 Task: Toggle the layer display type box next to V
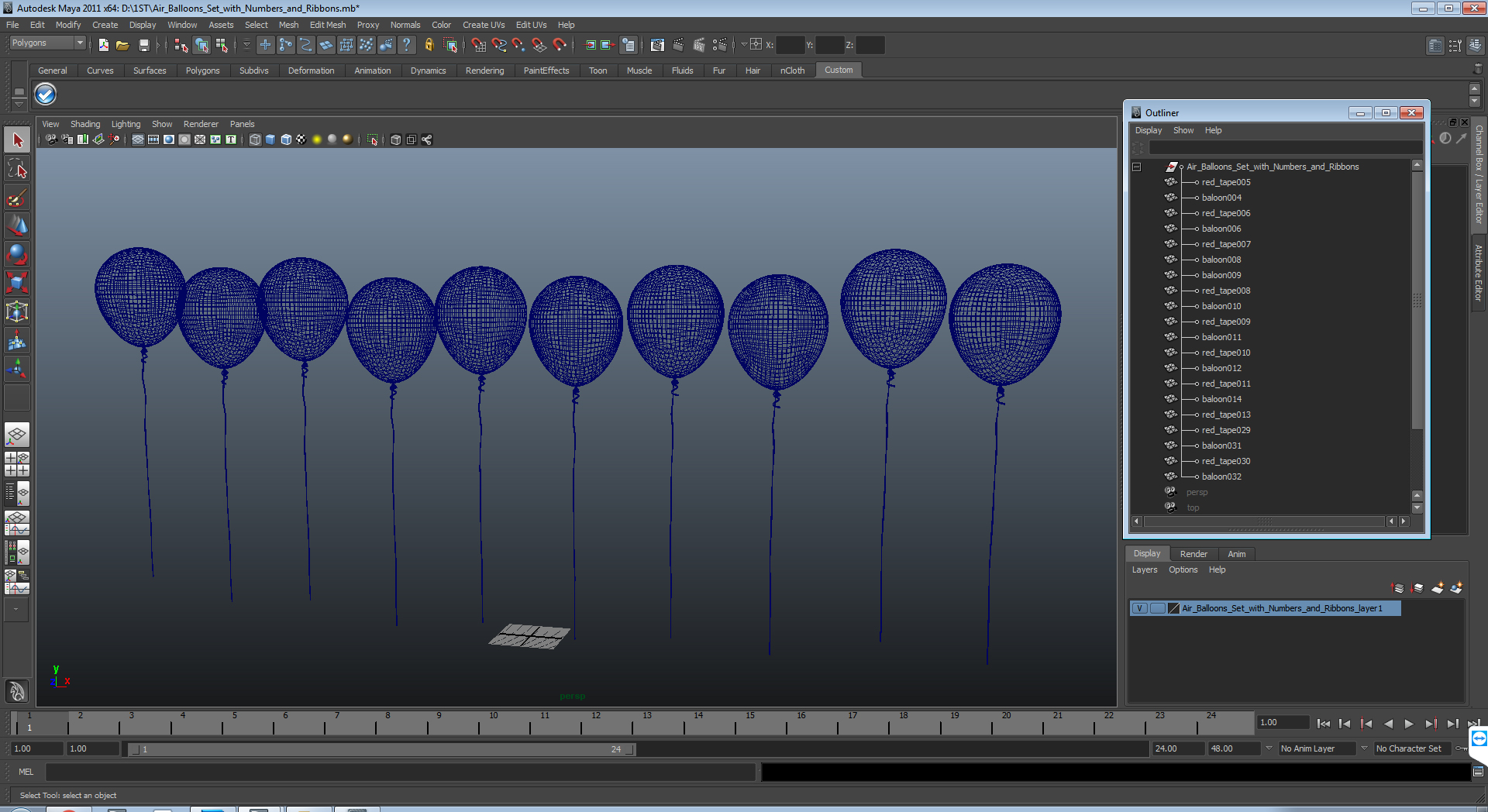click(x=1157, y=608)
